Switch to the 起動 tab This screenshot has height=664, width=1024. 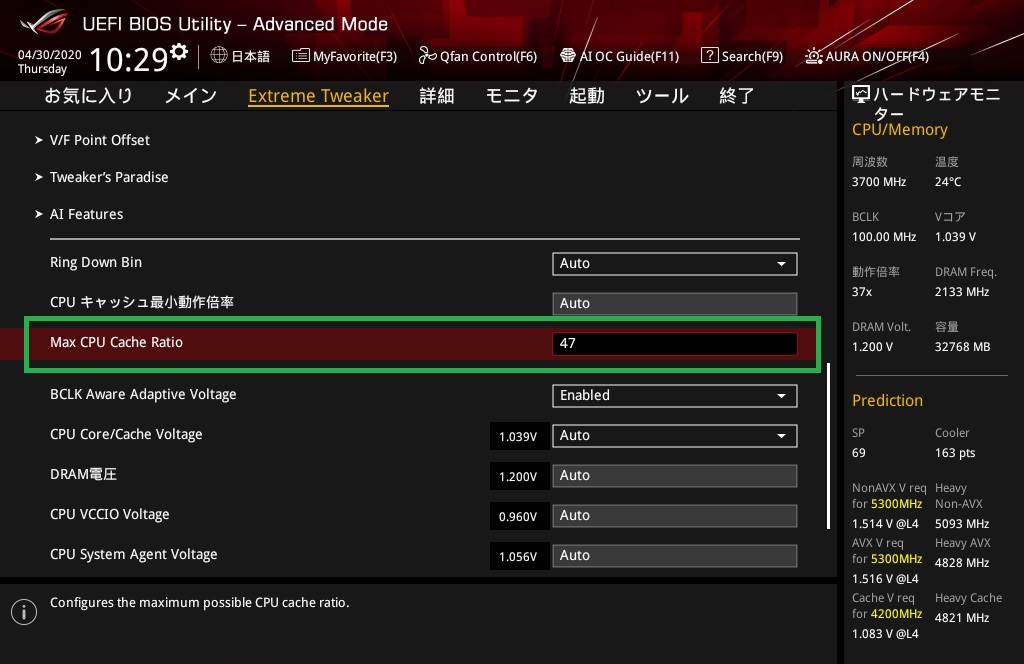(586, 96)
